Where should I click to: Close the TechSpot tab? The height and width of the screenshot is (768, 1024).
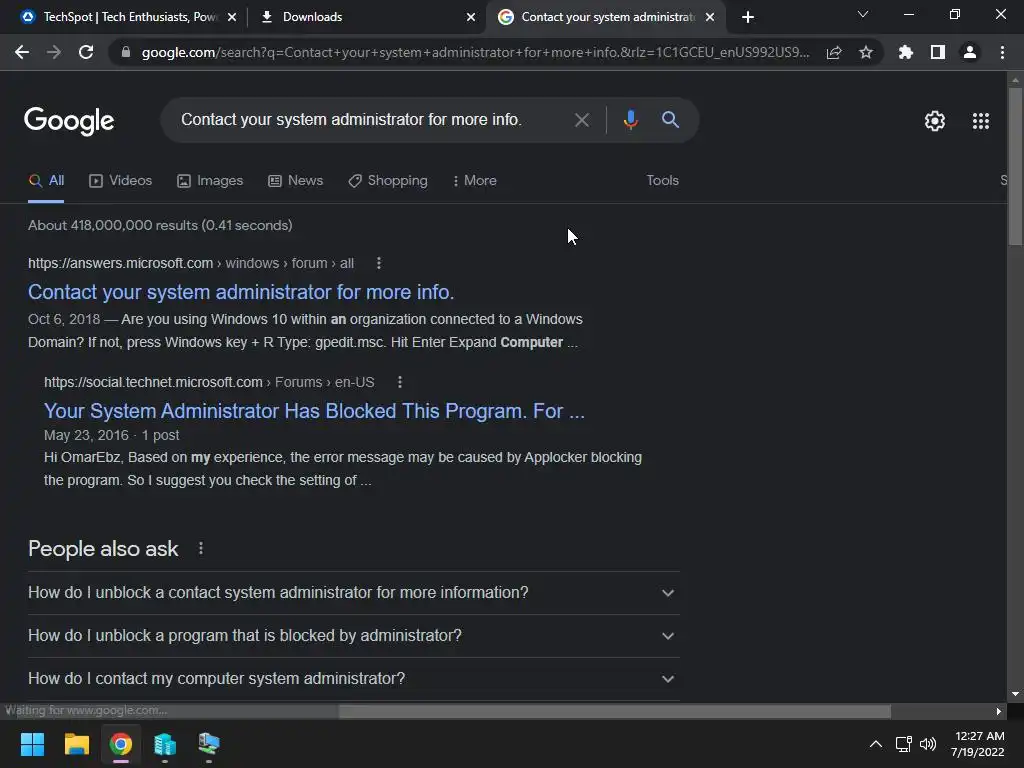[232, 17]
